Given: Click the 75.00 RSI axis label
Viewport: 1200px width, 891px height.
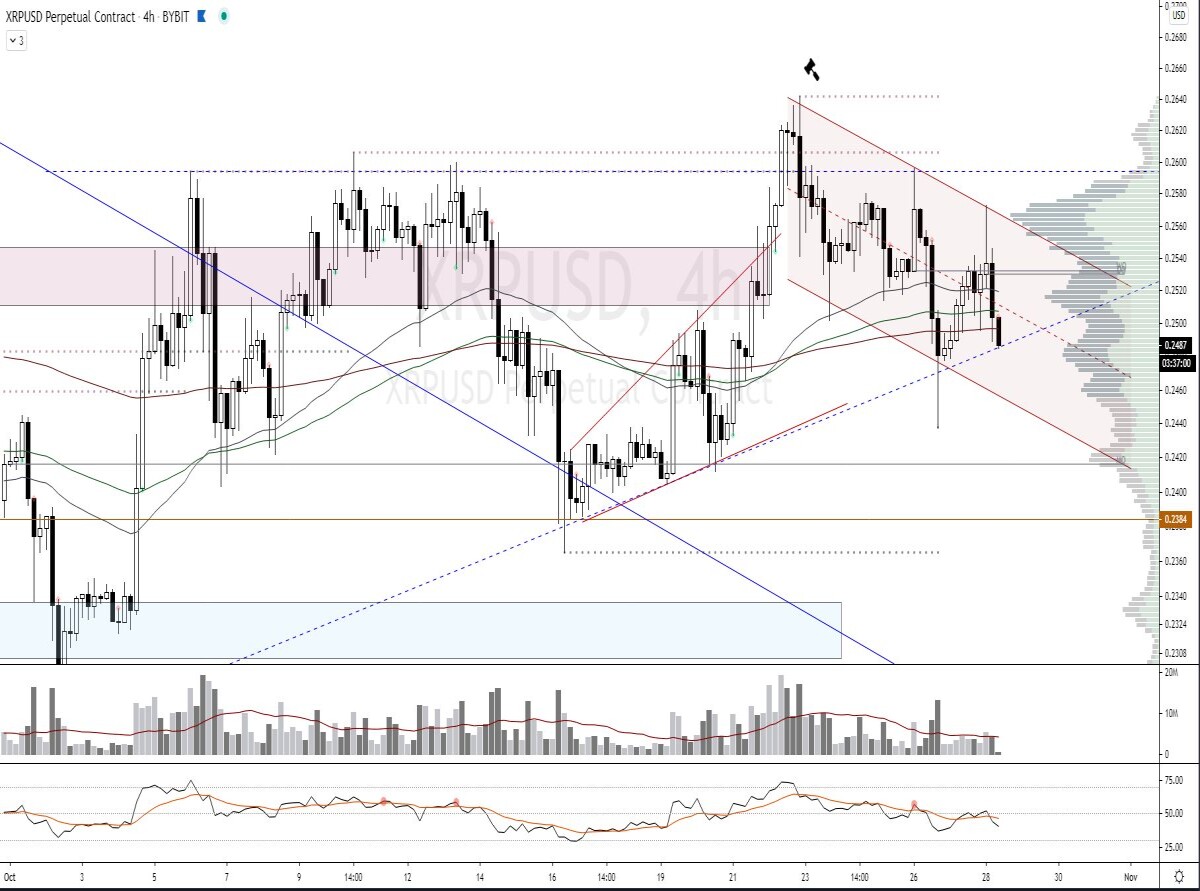Looking at the screenshot, I should point(1173,780).
